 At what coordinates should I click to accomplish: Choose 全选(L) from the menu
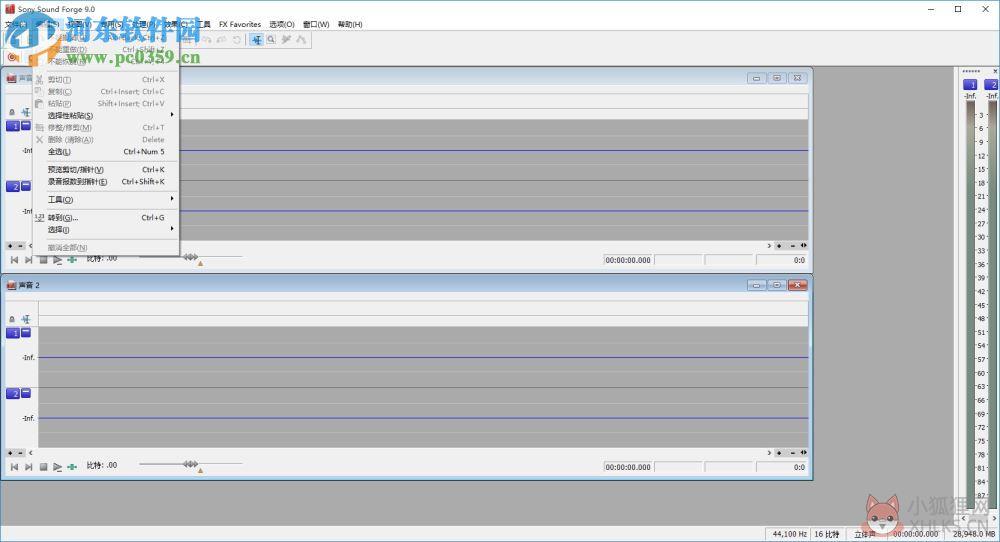106,152
